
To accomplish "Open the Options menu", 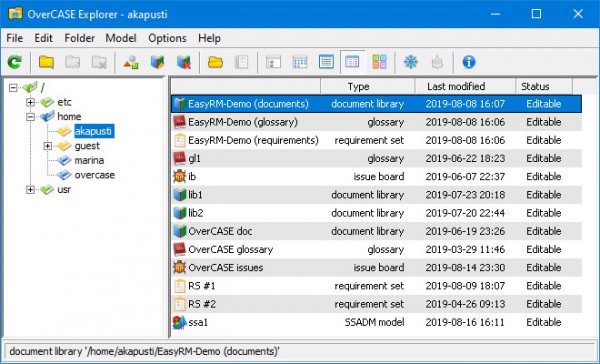I will (x=167, y=38).
